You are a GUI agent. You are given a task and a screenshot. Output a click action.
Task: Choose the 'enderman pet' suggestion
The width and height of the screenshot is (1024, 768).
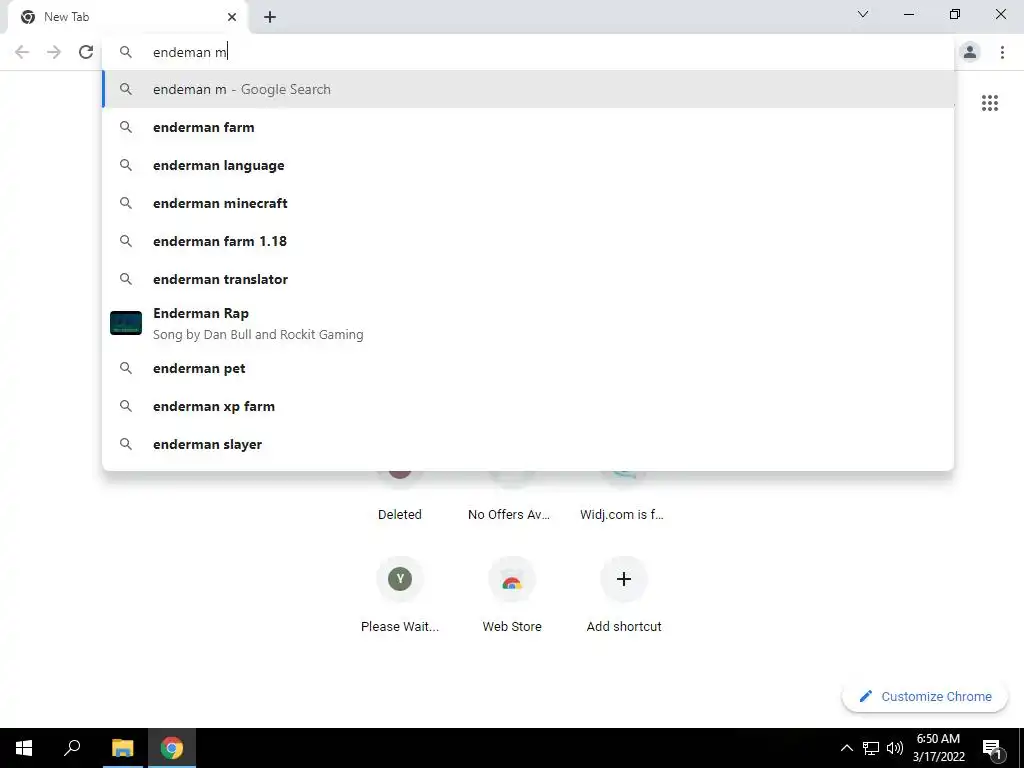528,368
